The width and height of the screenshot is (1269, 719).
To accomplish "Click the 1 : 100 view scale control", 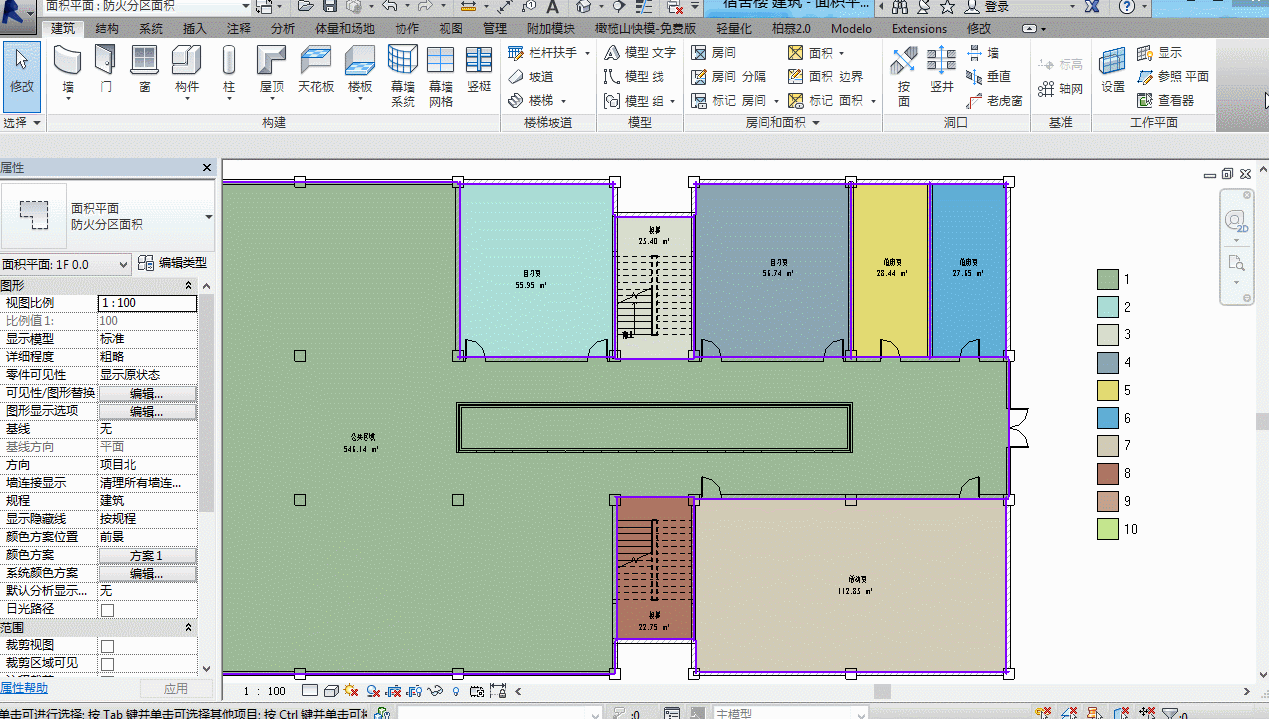I will (x=265, y=691).
